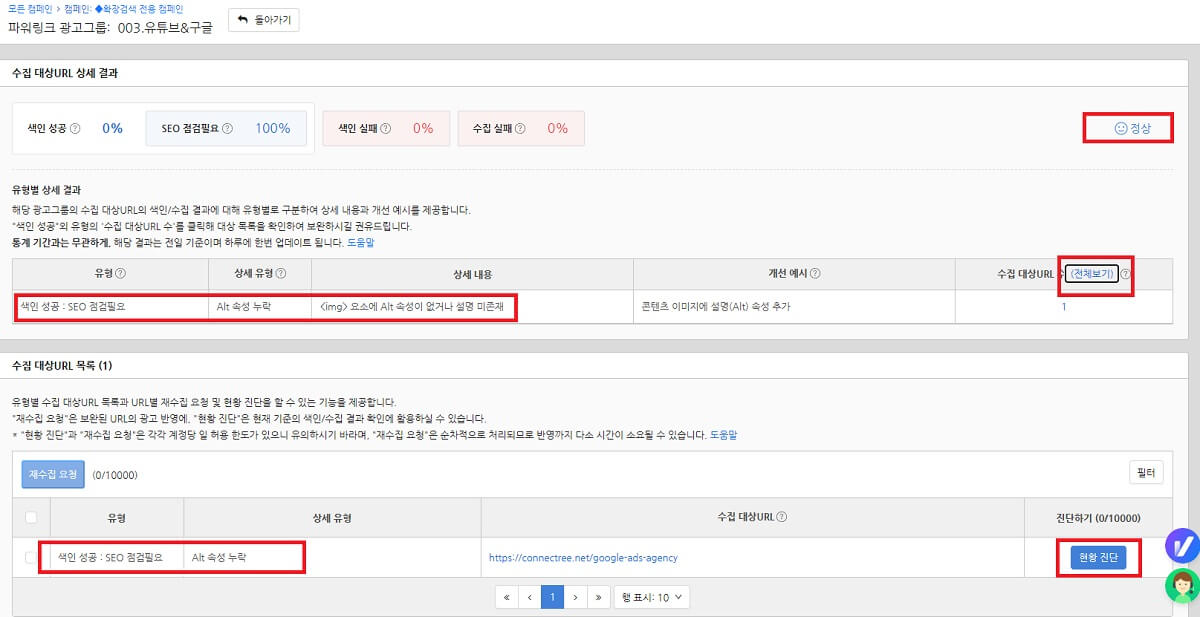Select page 1 in the pagination bar
Viewport: 1200px width, 617px height.
553,595
